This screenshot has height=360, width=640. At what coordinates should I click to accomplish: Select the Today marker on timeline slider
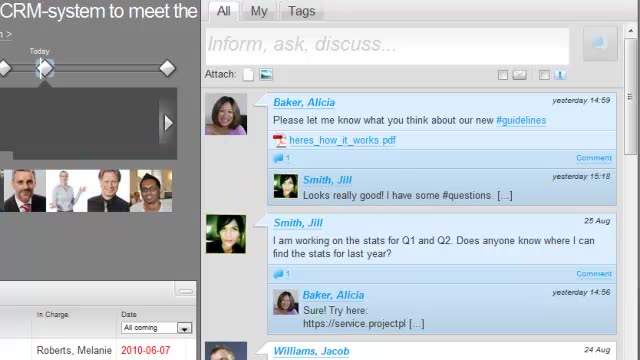click(x=44, y=68)
